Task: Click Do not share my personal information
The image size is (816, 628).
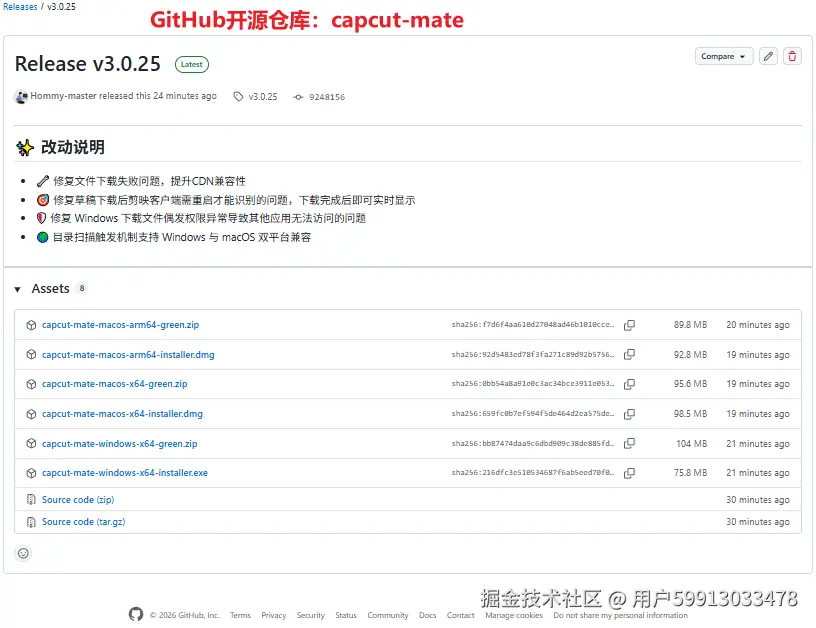Action: pyautogui.click(x=620, y=616)
